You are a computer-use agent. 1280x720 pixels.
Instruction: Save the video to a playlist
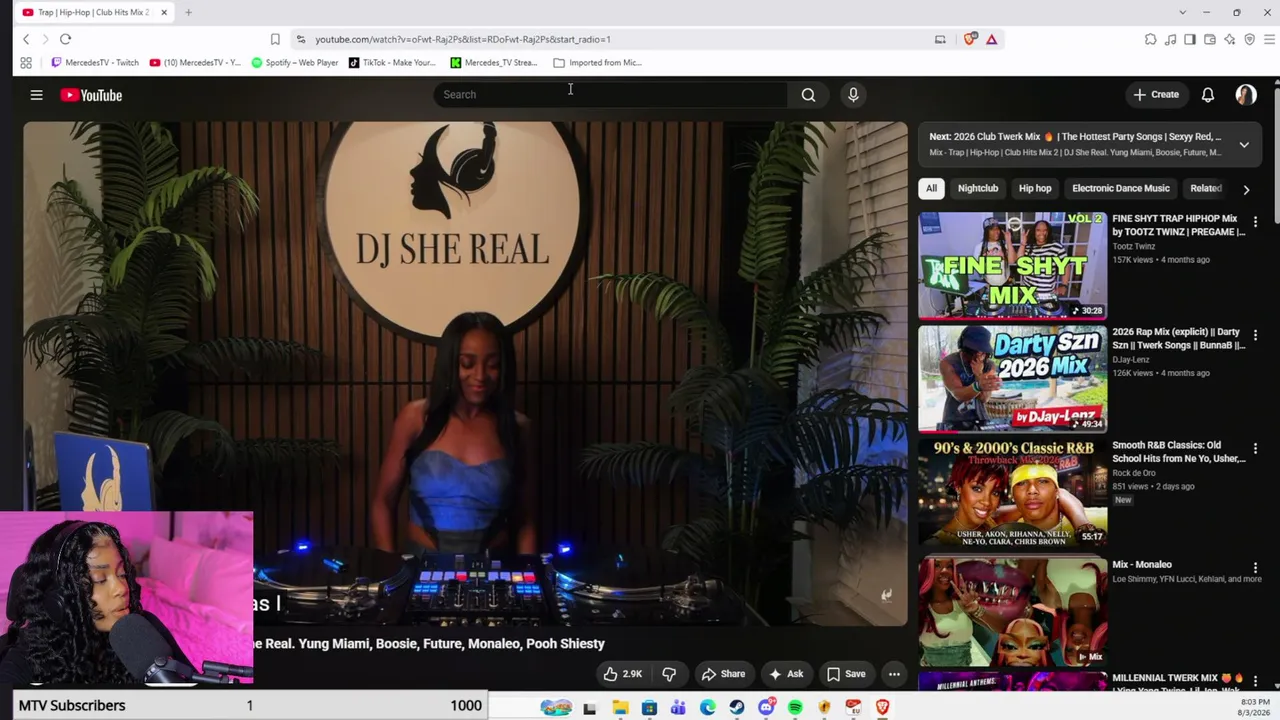(846, 674)
